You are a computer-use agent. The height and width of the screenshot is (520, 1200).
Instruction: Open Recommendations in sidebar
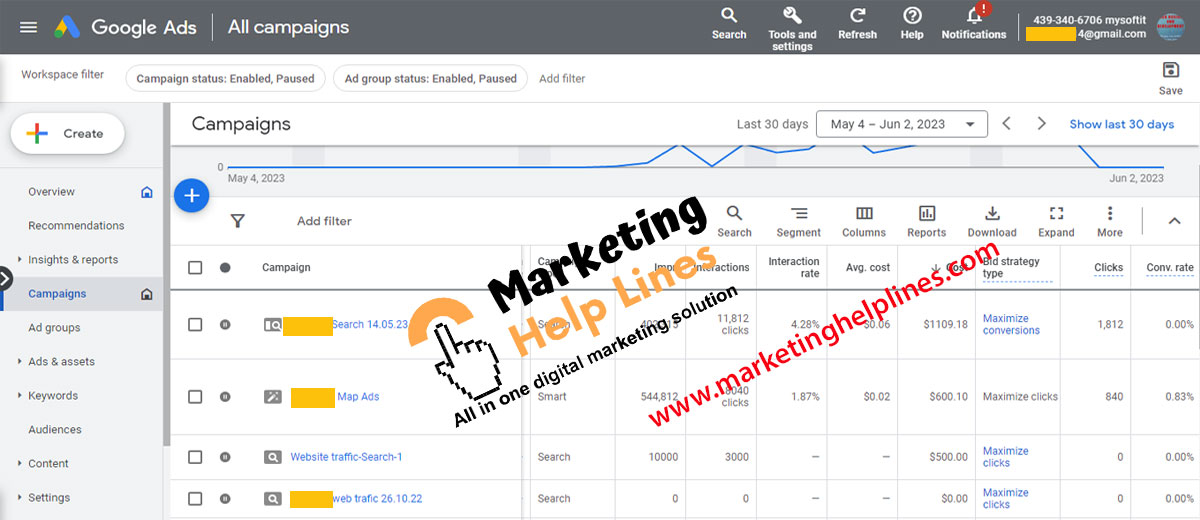tap(77, 226)
